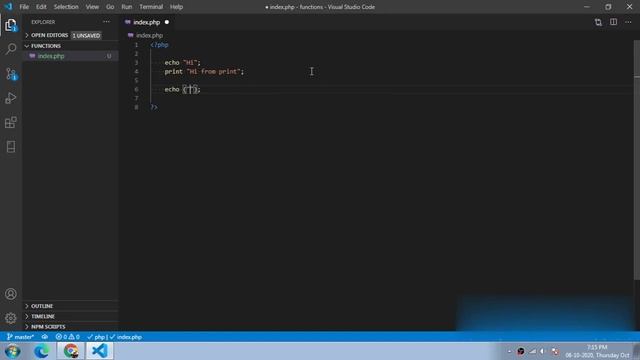Click code line 3 echo "Hi"
640x360 pixels.
click(x=182, y=62)
